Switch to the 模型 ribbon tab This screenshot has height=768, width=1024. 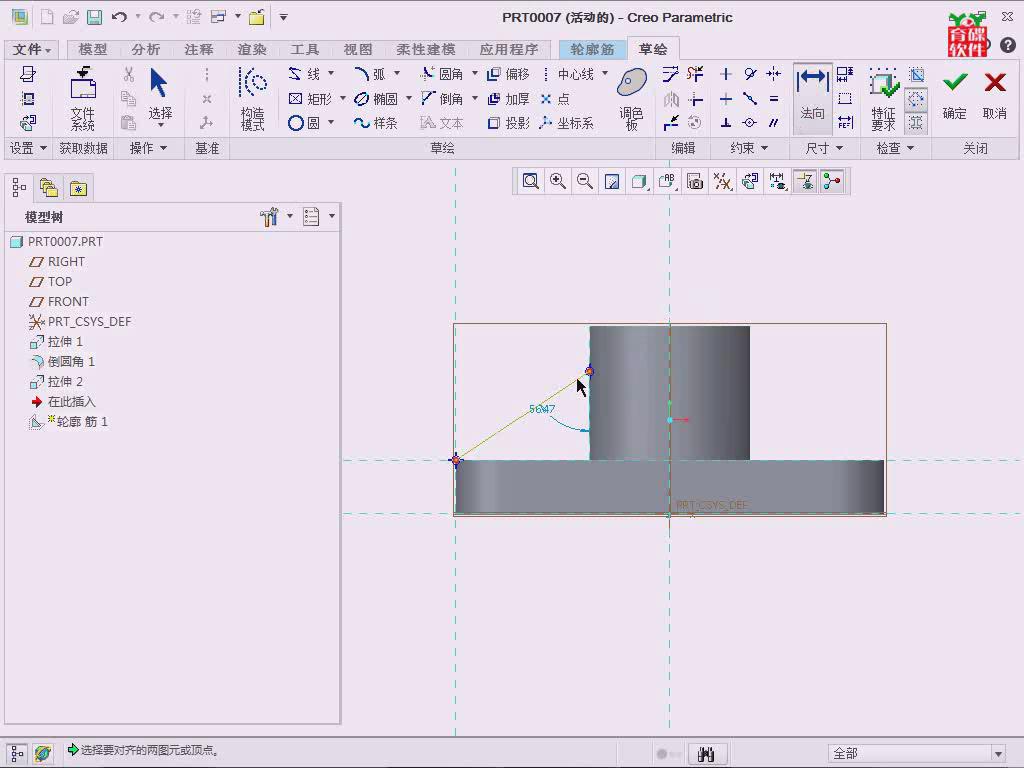click(93, 49)
